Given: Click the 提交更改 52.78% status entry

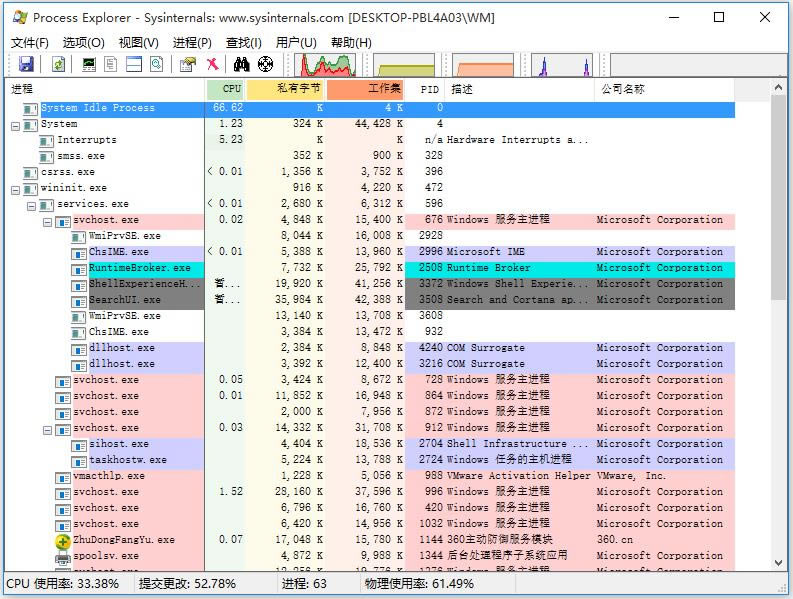Looking at the screenshot, I should pos(187,584).
